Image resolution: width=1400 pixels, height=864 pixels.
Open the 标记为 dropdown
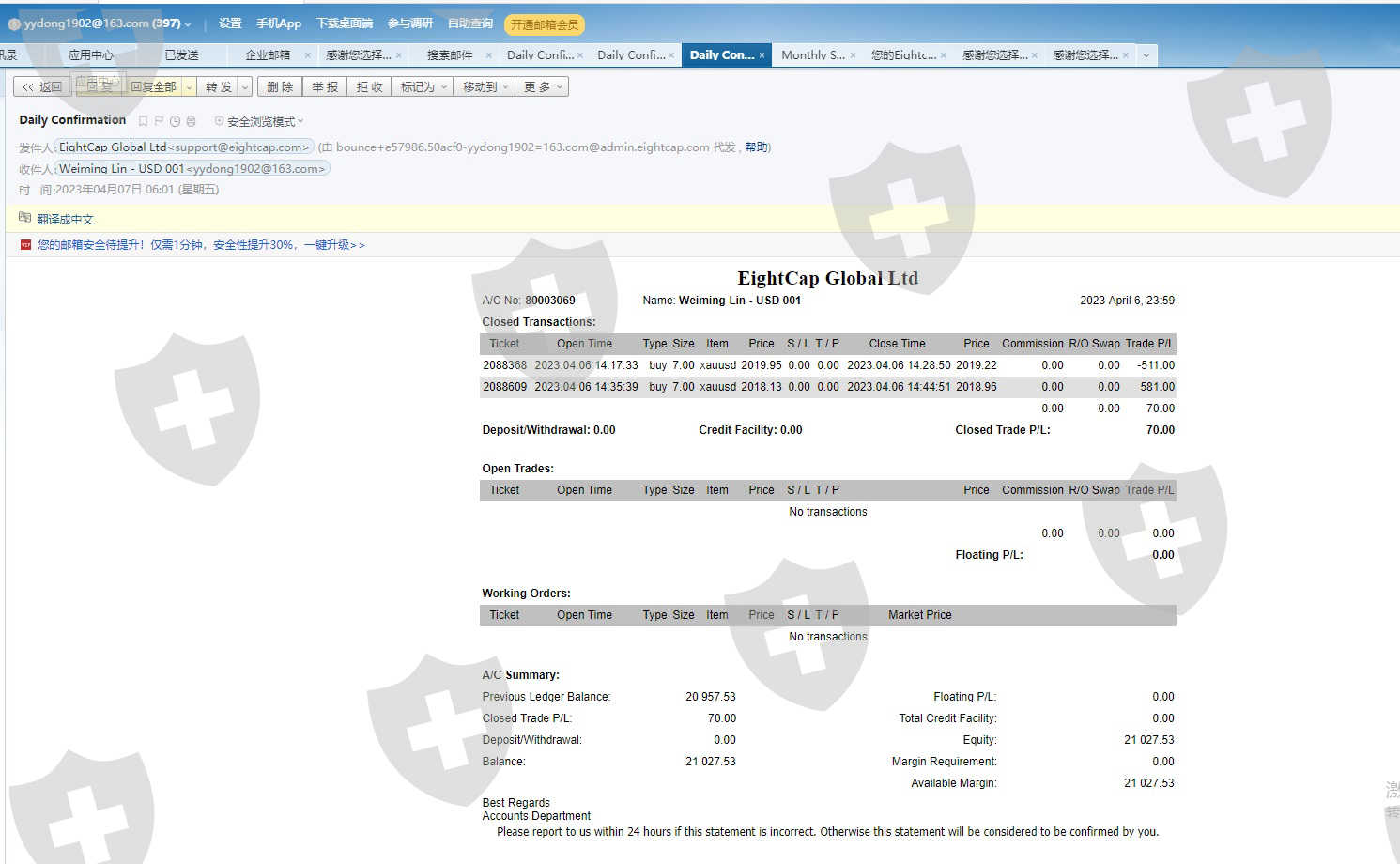pyautogui.click(x=423, y=87)
